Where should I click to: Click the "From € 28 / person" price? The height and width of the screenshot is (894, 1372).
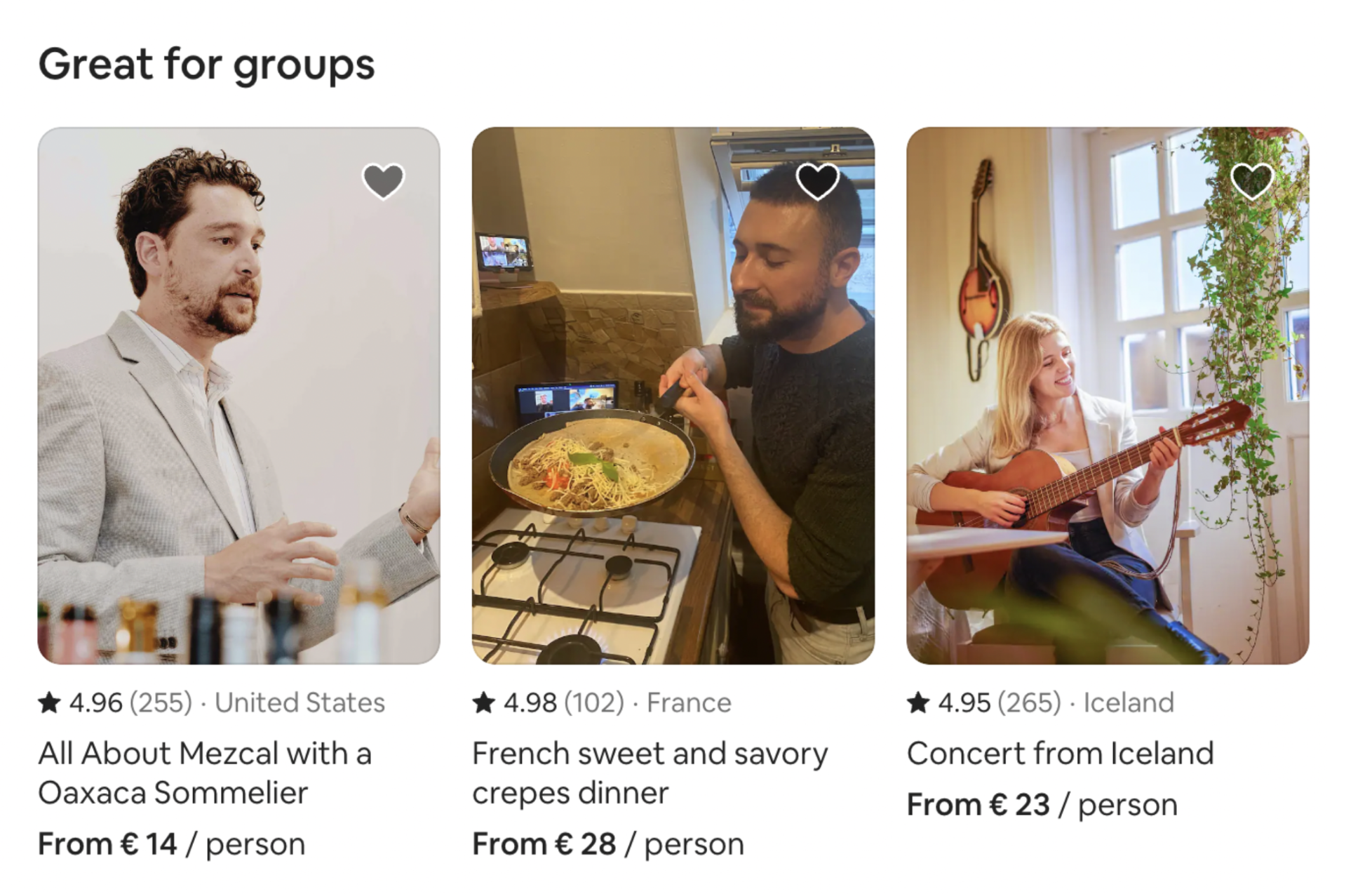(607, 844)
